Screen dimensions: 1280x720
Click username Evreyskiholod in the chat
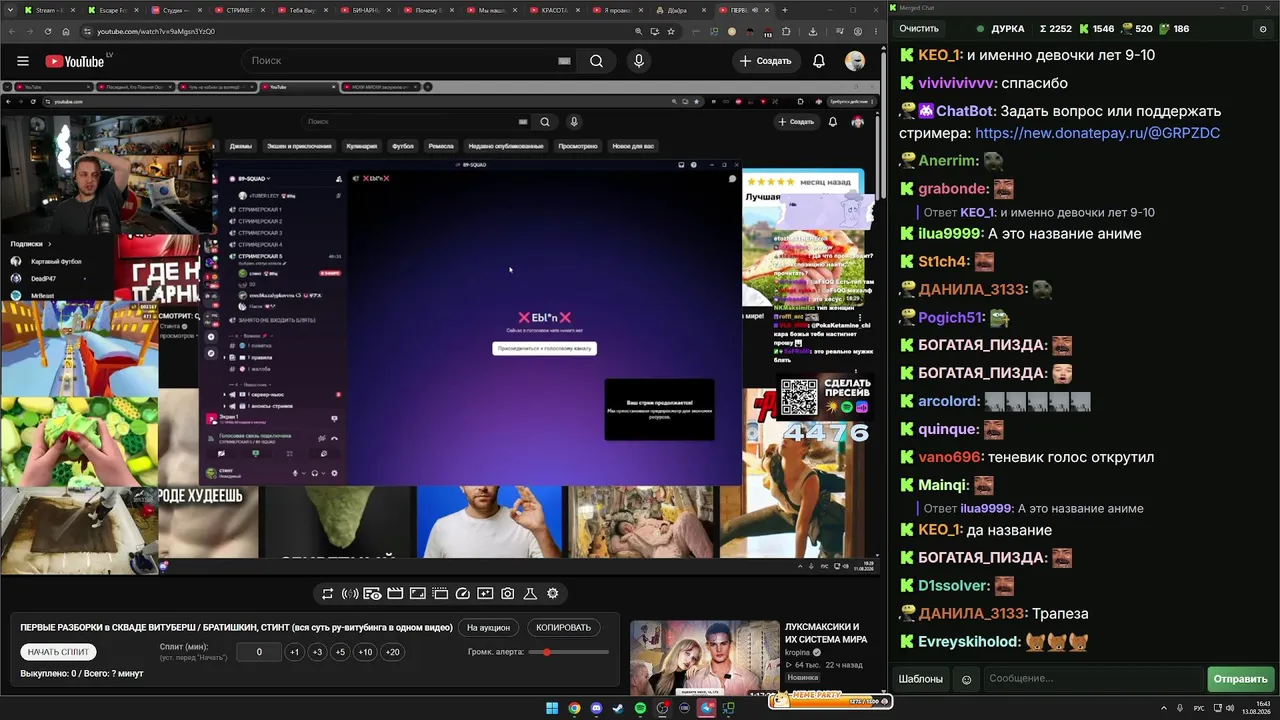click(968, 642)
